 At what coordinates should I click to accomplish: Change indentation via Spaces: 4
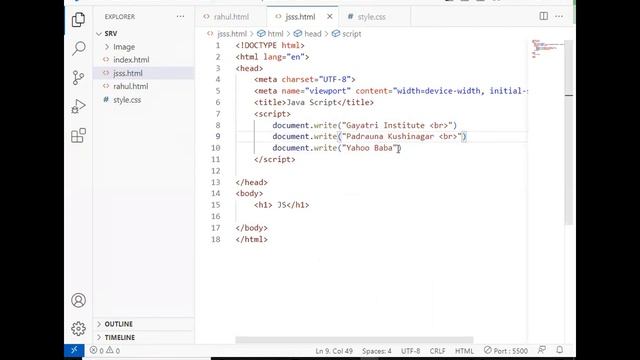[x=376, y=351]
